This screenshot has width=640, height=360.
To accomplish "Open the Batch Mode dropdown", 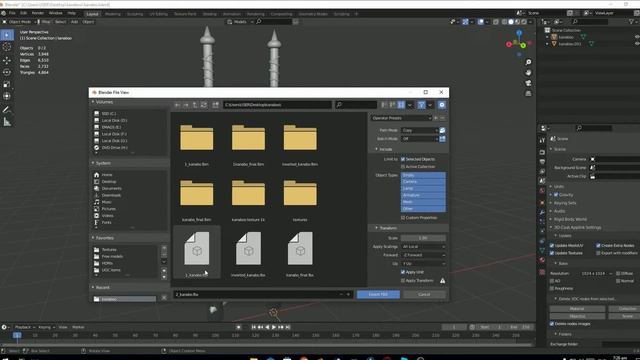I will [420, 139].
